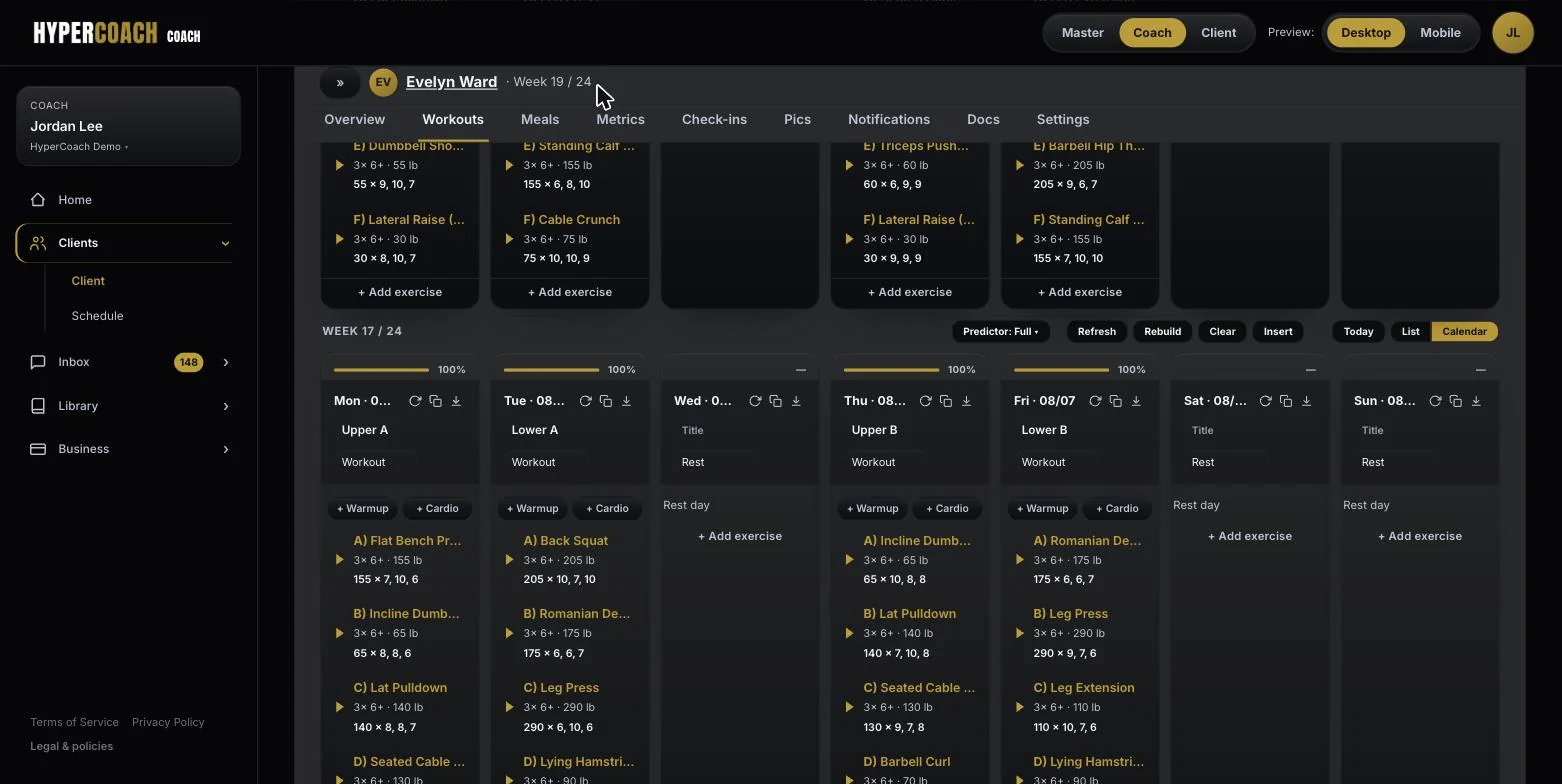Click the Wednesday refresh icon
The height and width of the screenshot is (784, 1562).
pyautogui.click(x=755, y=401)
